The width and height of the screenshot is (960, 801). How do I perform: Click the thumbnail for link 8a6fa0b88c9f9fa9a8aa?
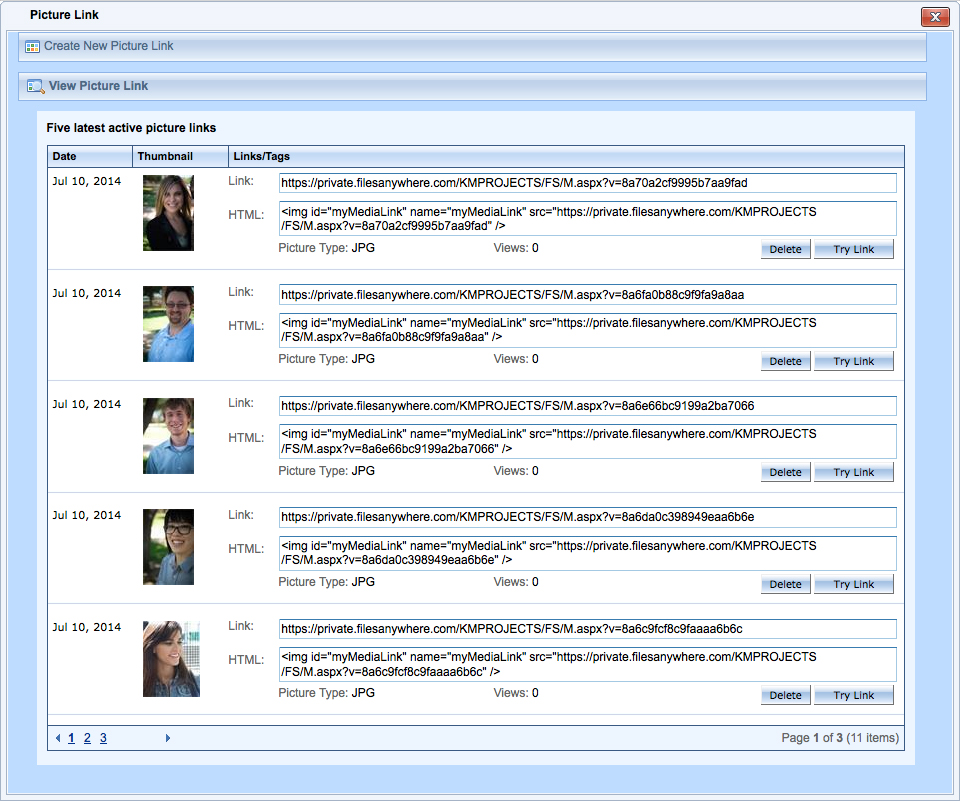[x=168, y=324]
